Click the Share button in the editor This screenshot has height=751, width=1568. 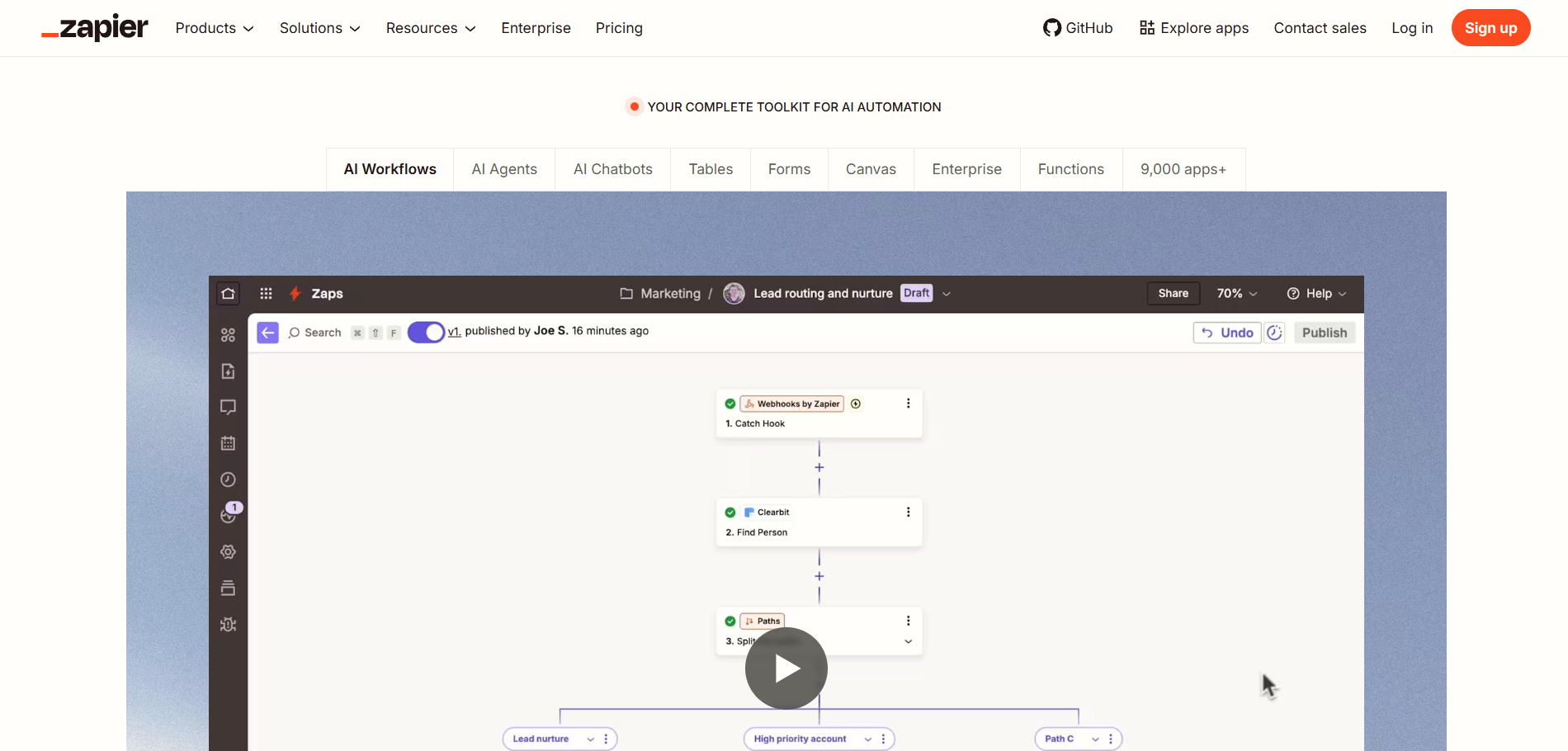1174,294
